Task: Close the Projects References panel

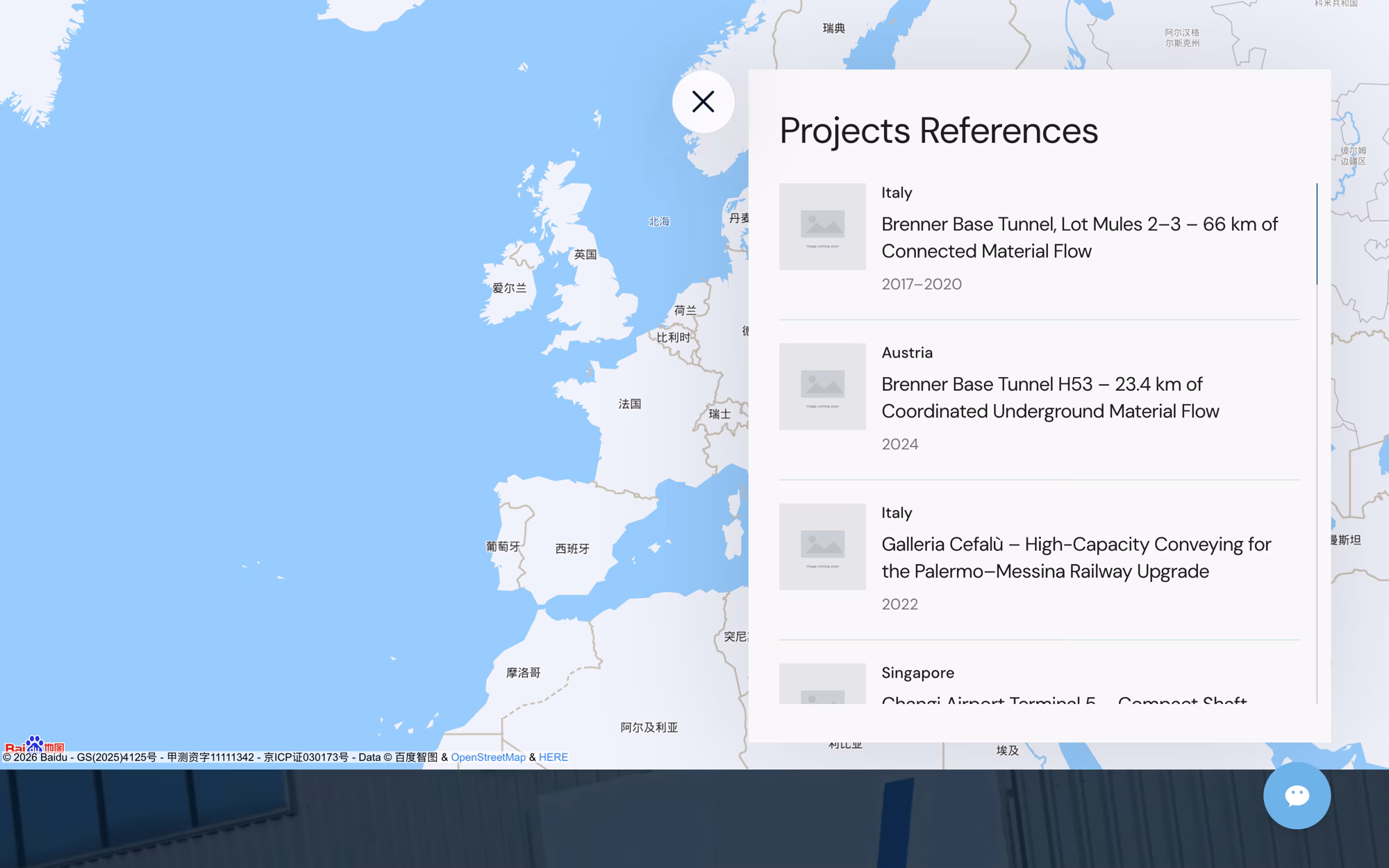Action: [x=703, y=102]
